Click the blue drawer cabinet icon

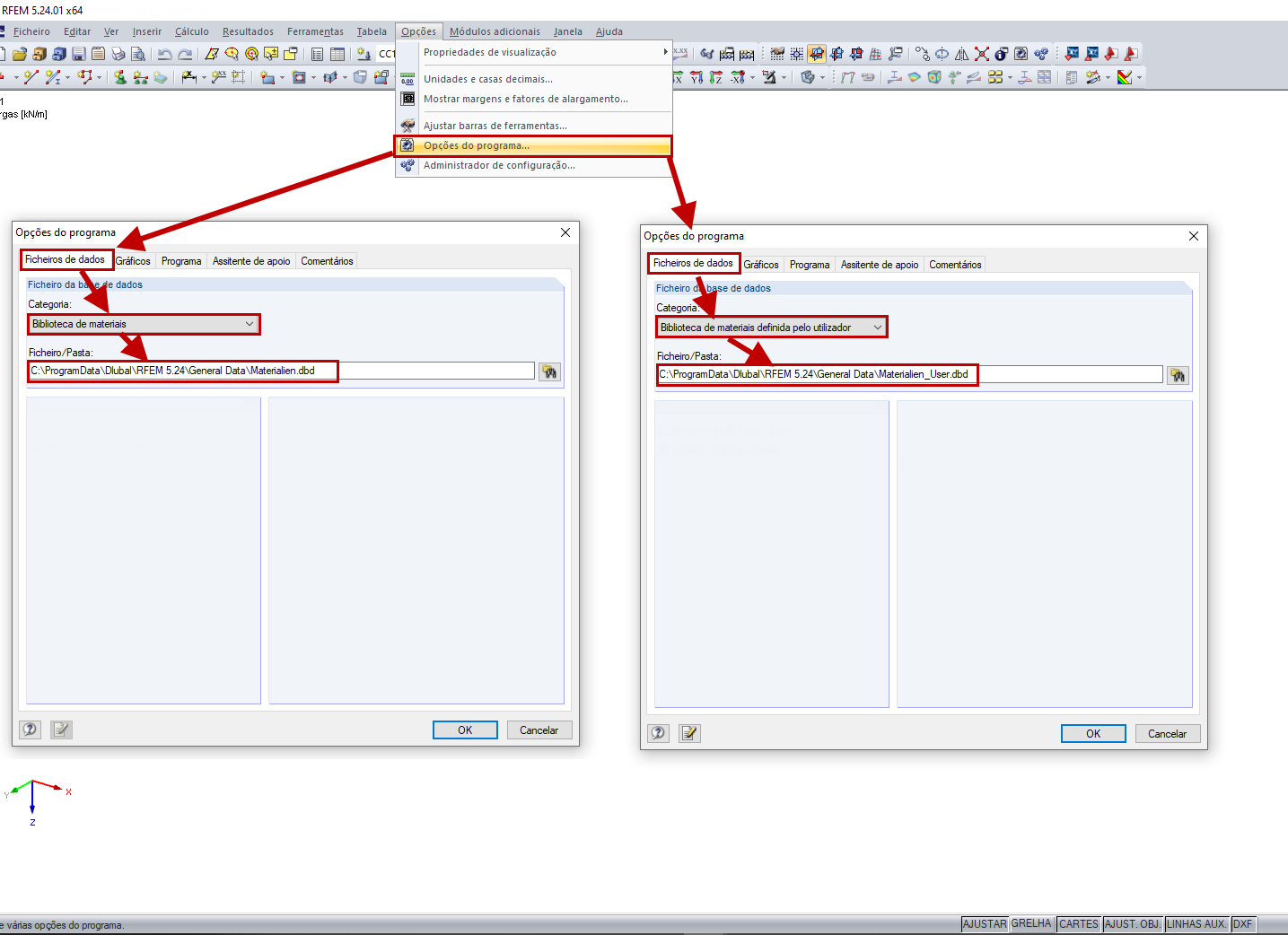pyautogui.click(x=59, y=54)
